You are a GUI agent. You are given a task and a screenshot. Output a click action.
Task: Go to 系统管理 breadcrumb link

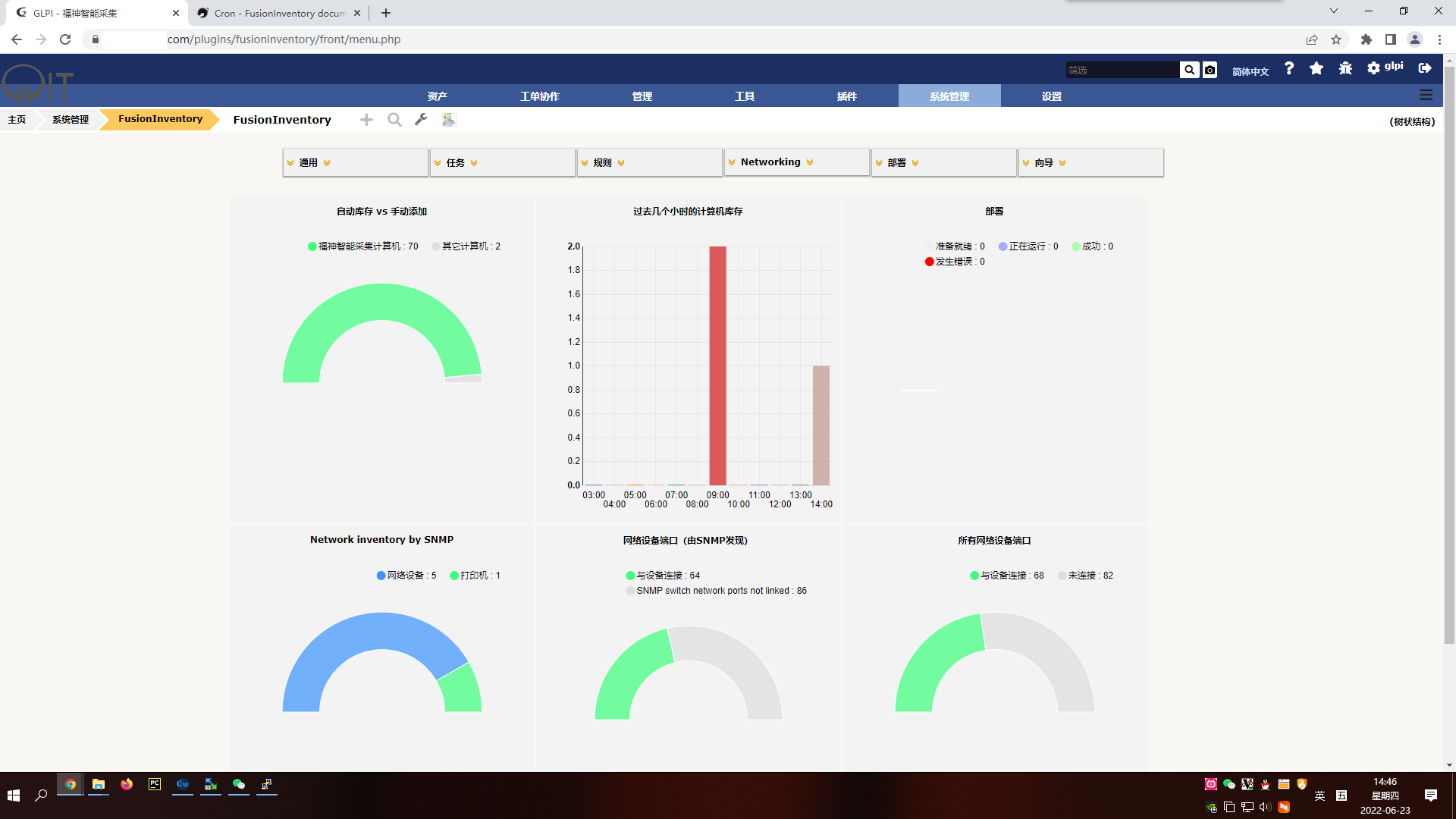point(71,120)
